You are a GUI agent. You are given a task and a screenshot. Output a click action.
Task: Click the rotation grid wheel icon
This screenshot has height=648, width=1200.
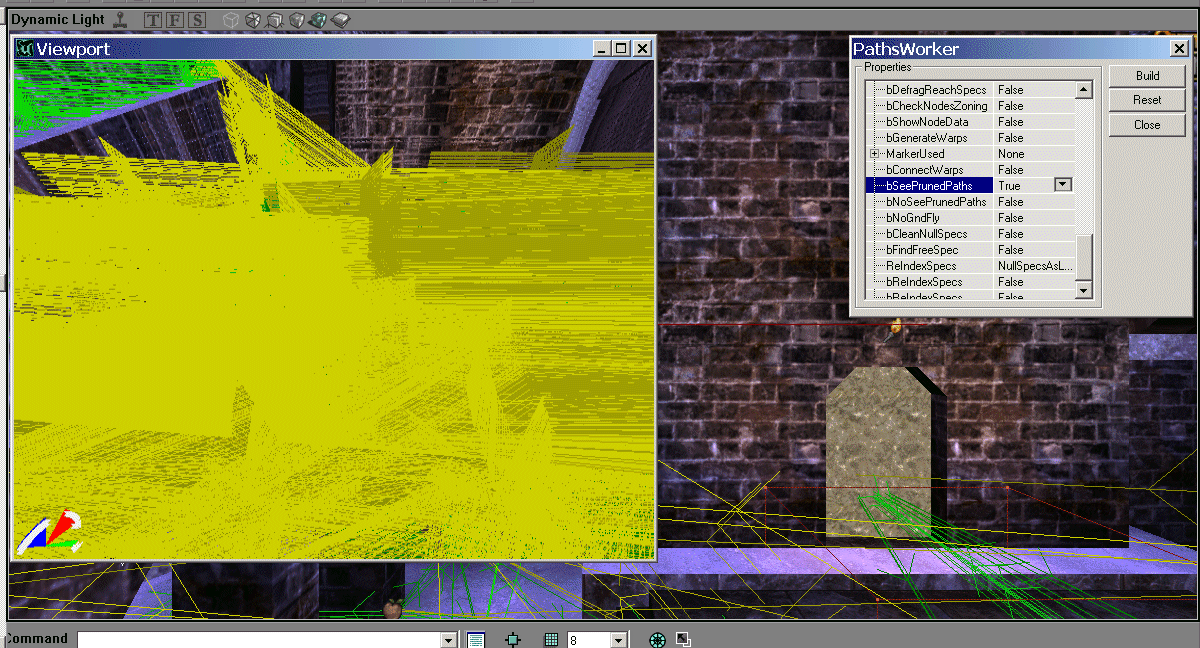point(657,640)
